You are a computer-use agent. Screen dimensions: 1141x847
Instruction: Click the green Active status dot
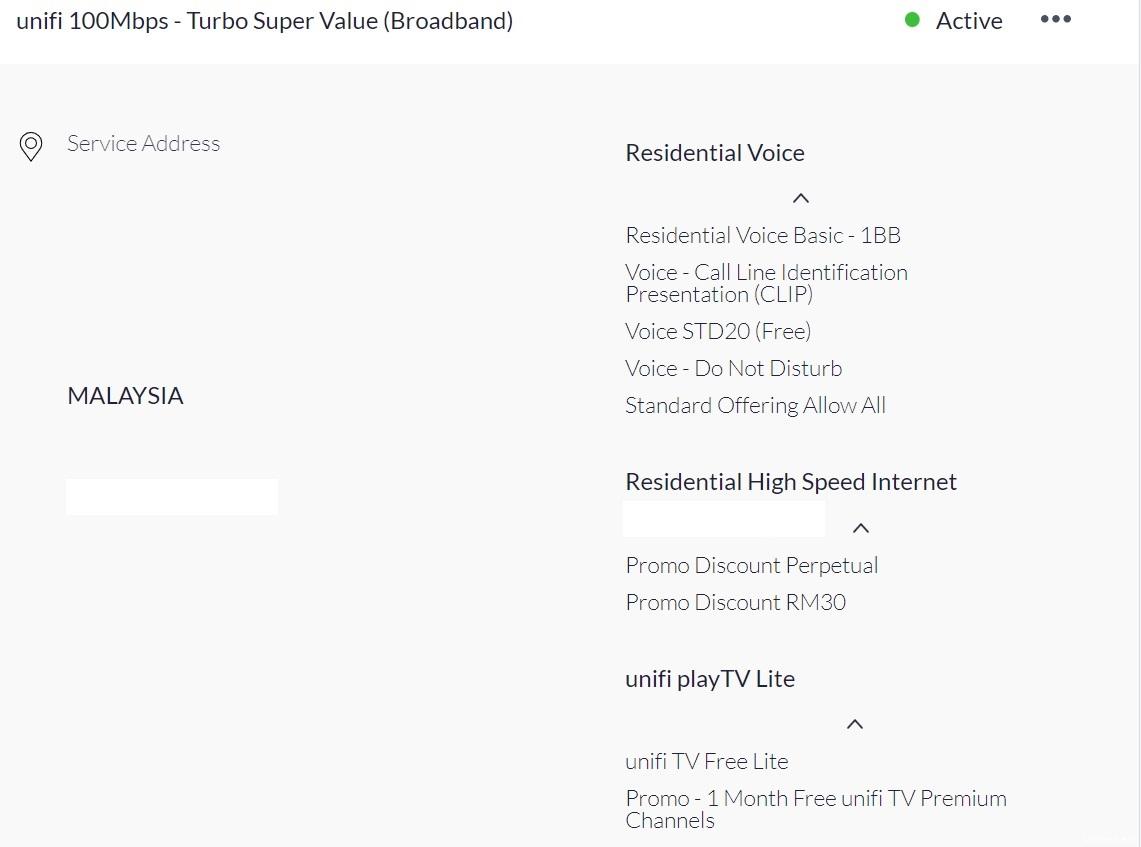(912, 20)
